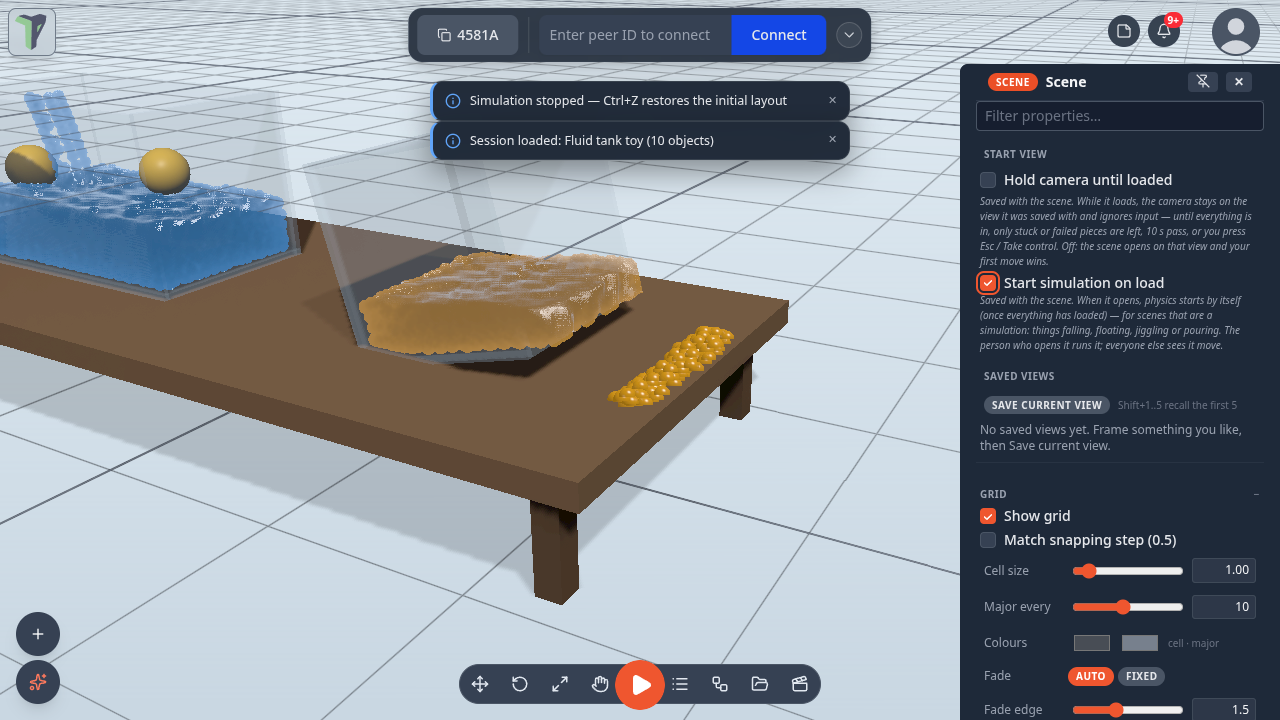This screenshot has height=720, width=1280.
Task: Open the linked-nodes hierarchy icon
Action: [720, 684]
